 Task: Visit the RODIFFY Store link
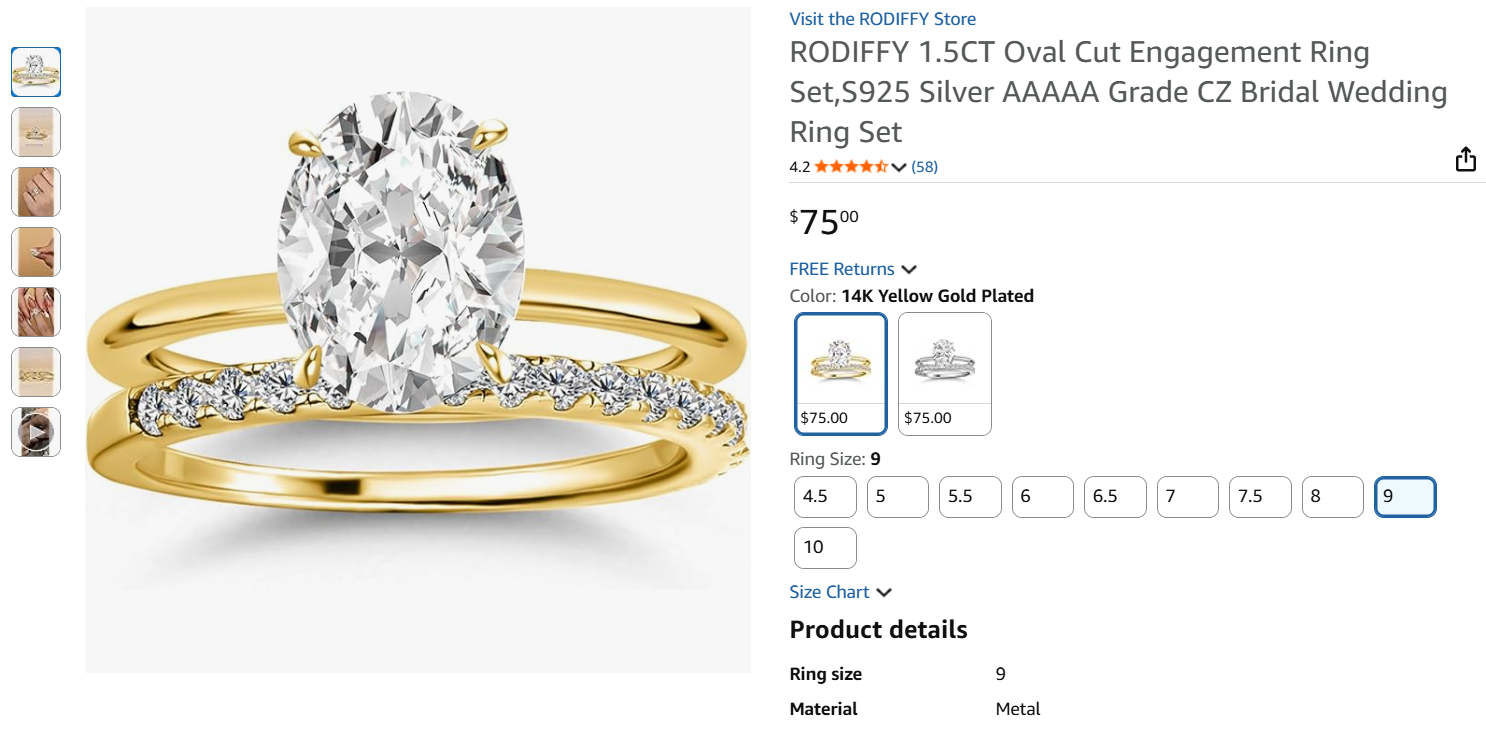[882, 19]
